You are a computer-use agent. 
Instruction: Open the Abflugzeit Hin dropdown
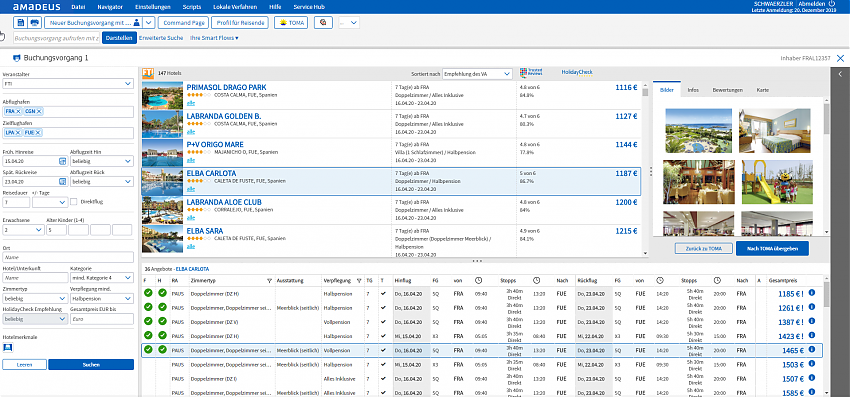pyautogui.click(x=101, y=161)
